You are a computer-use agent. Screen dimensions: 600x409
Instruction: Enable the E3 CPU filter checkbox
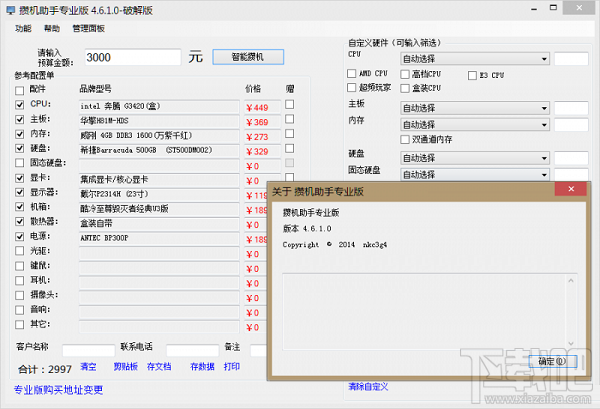[x=472, y=75]
